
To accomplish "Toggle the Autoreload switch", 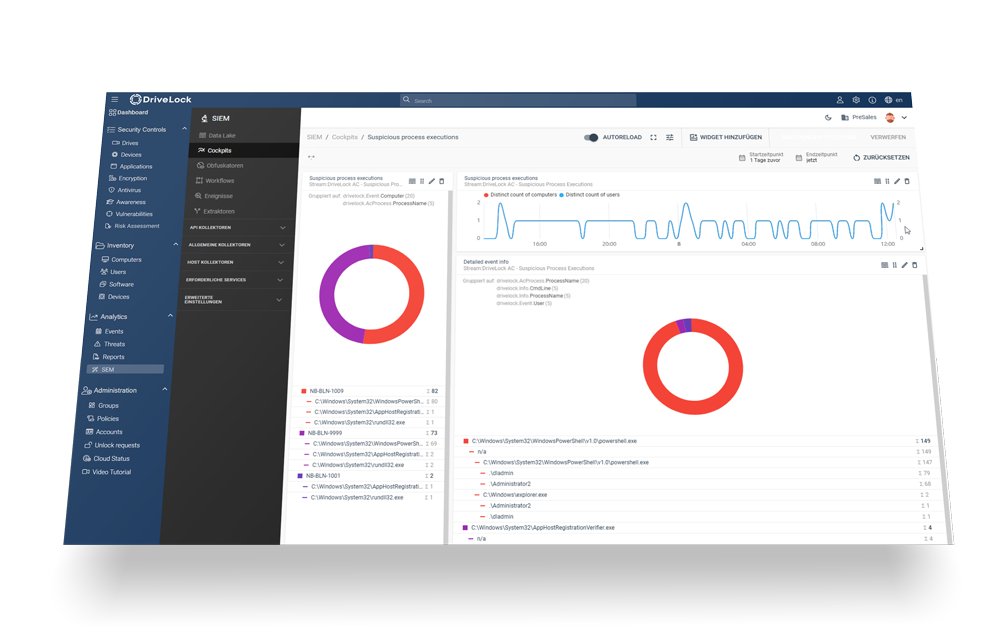I will [591, 137].
